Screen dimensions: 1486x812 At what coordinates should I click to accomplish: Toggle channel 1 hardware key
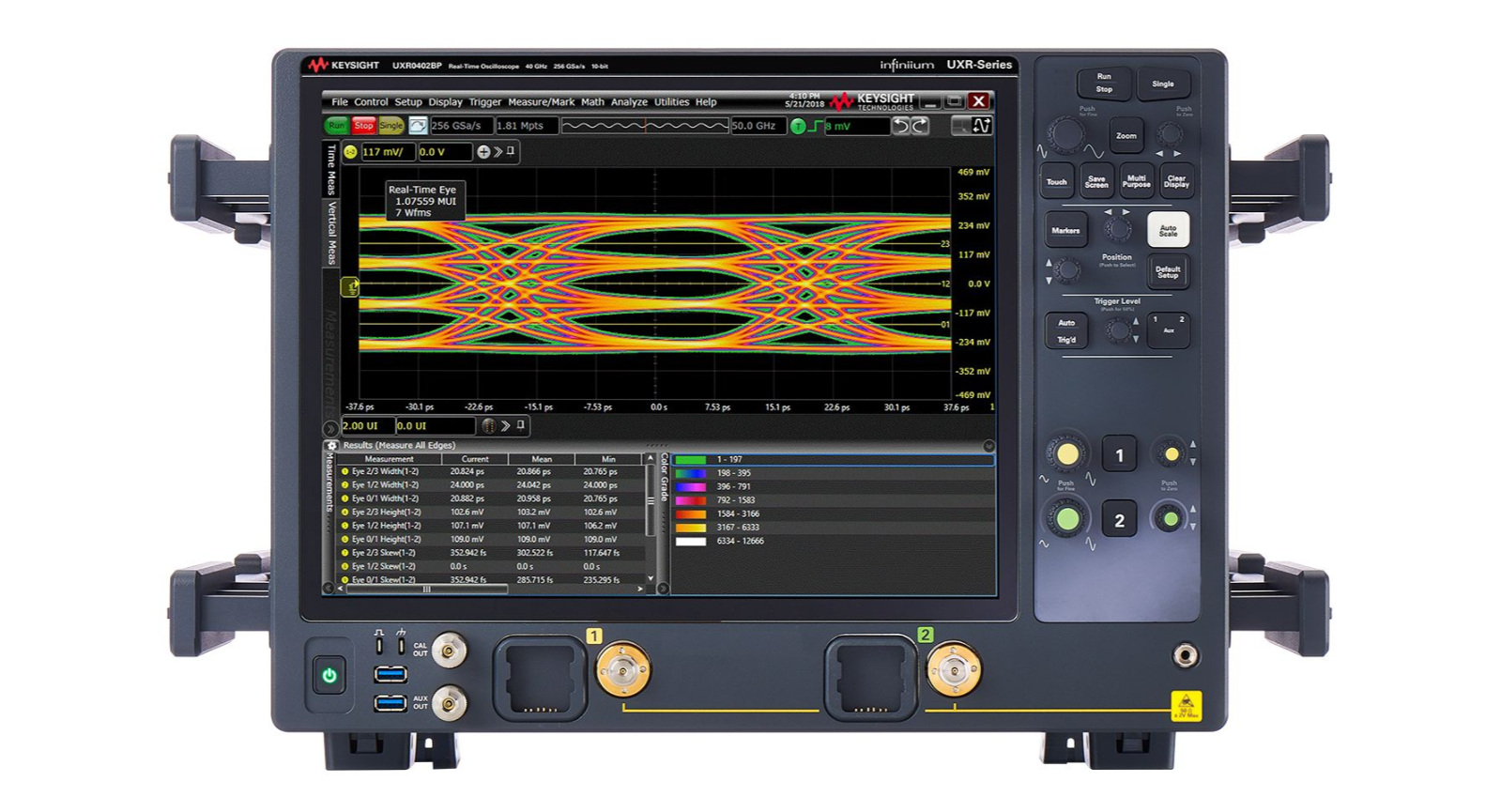coord(1119,455)
